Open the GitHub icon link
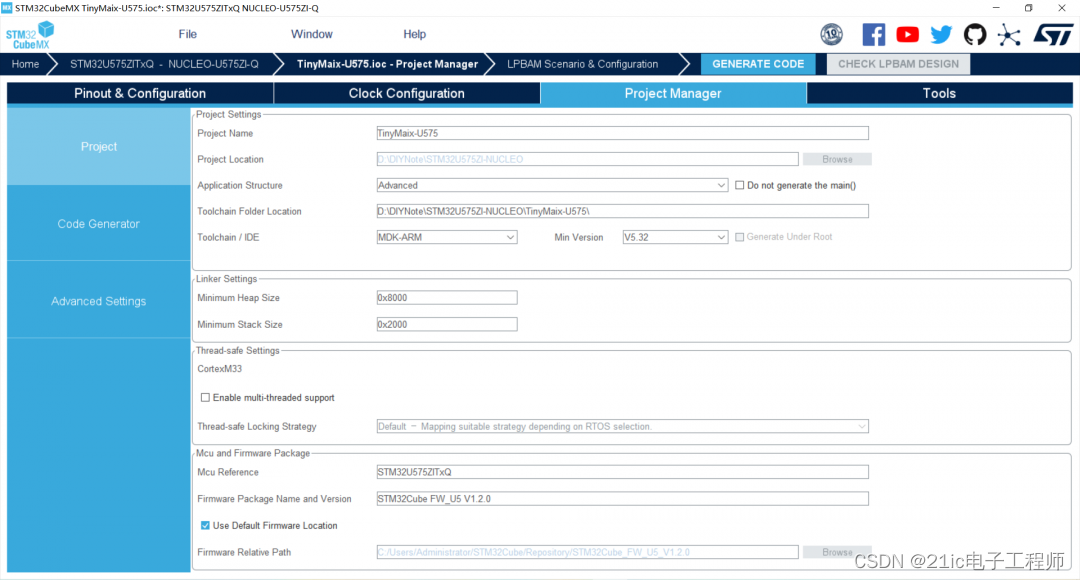The width and height of the screenshot is (1080, 580). point(975,34)
